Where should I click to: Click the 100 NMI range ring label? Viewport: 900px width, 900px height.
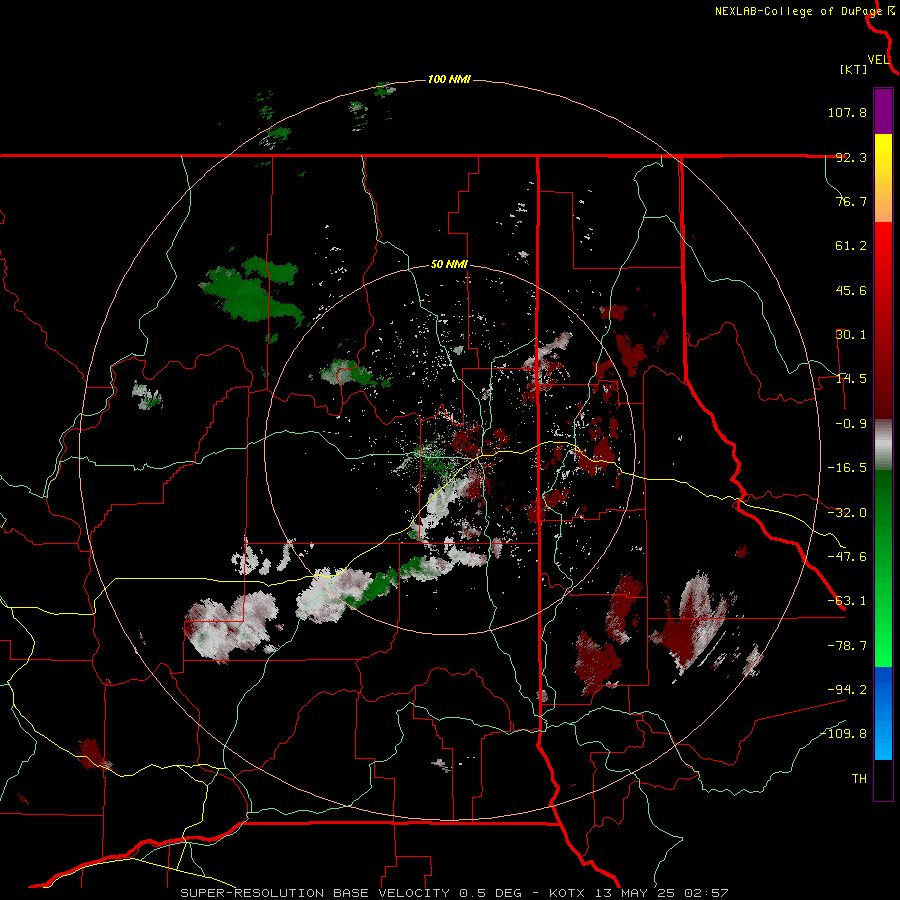449,79
